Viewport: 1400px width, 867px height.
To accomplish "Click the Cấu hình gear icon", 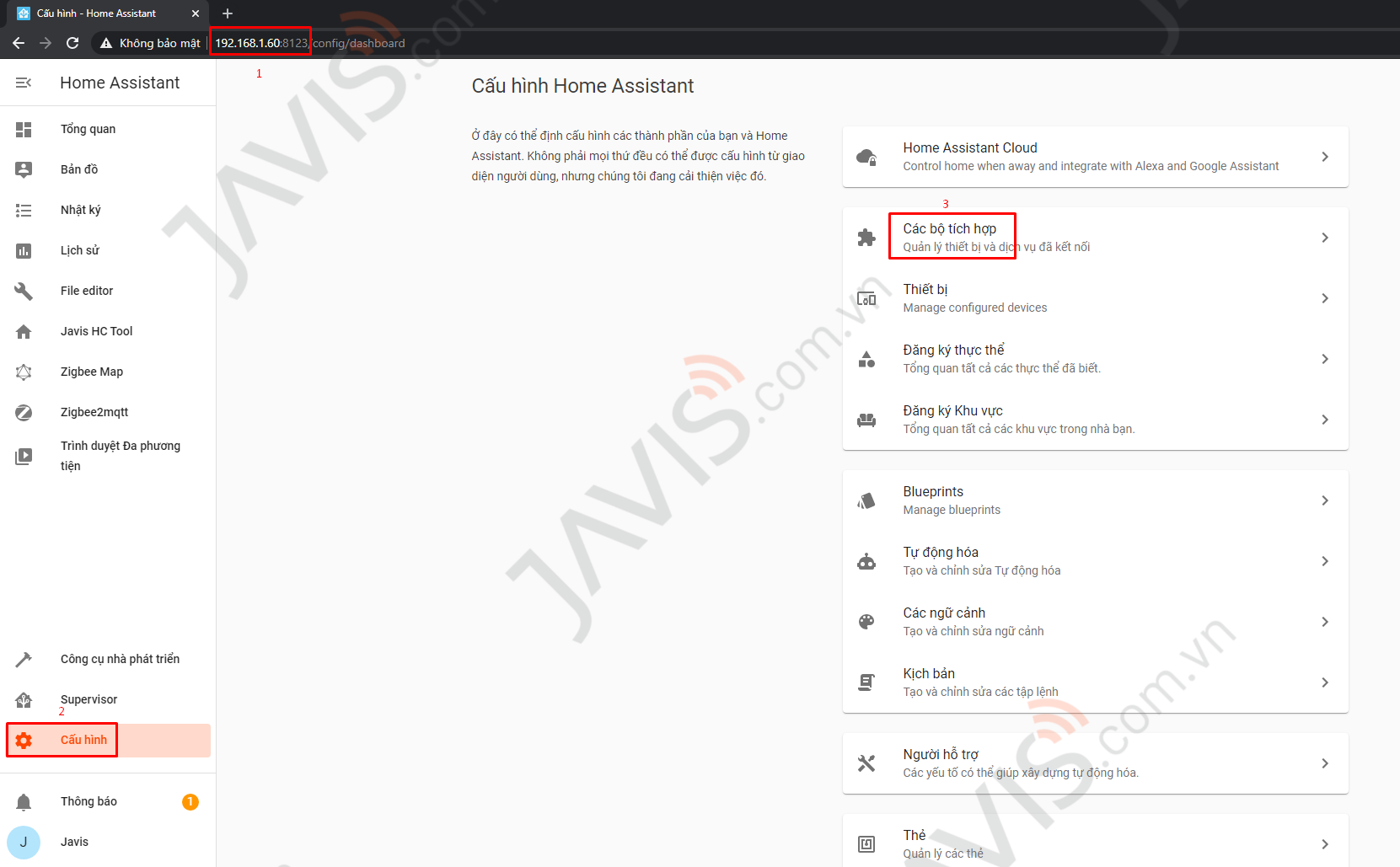I will [24, 740].
